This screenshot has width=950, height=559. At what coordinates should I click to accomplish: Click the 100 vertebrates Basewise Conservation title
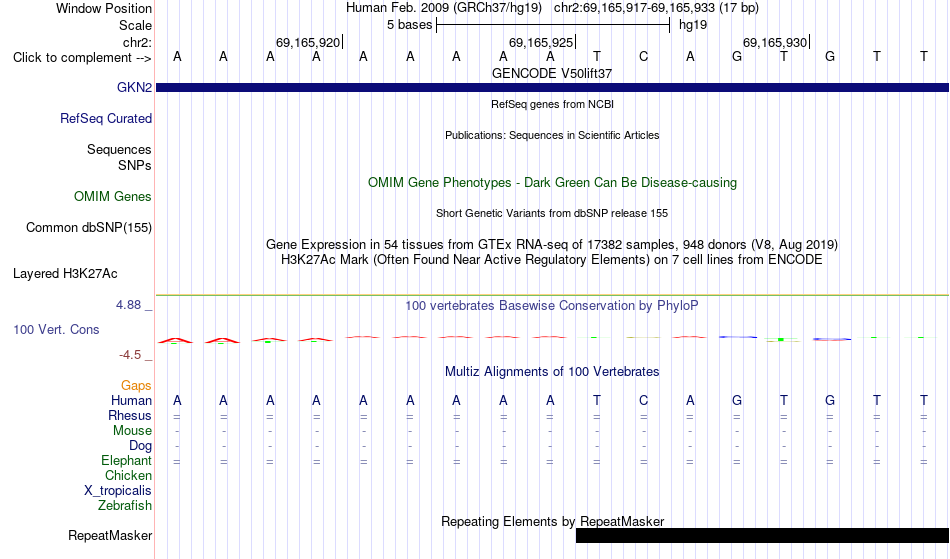click(552, 305)
